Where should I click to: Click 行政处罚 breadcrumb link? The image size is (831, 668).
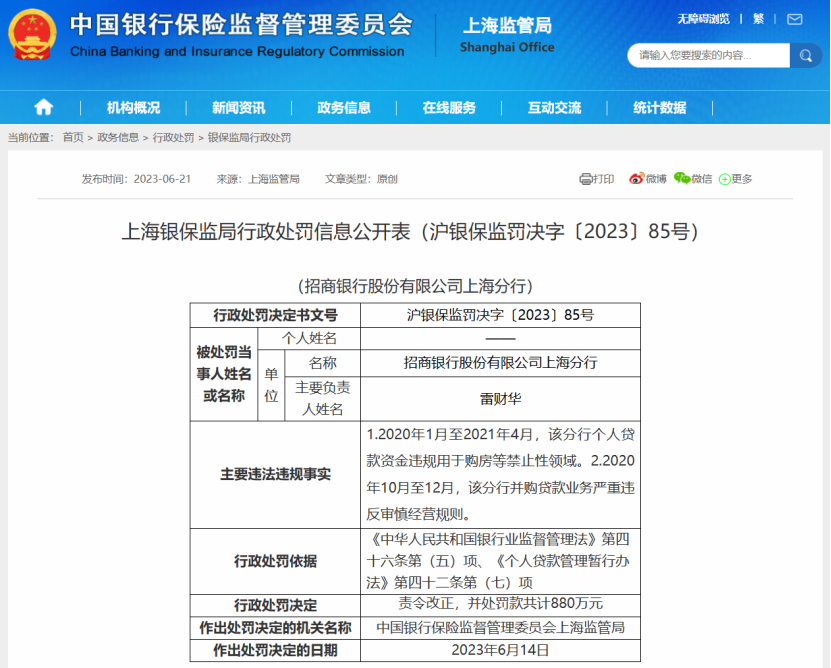pyautogui.click(x=173, y=138)
